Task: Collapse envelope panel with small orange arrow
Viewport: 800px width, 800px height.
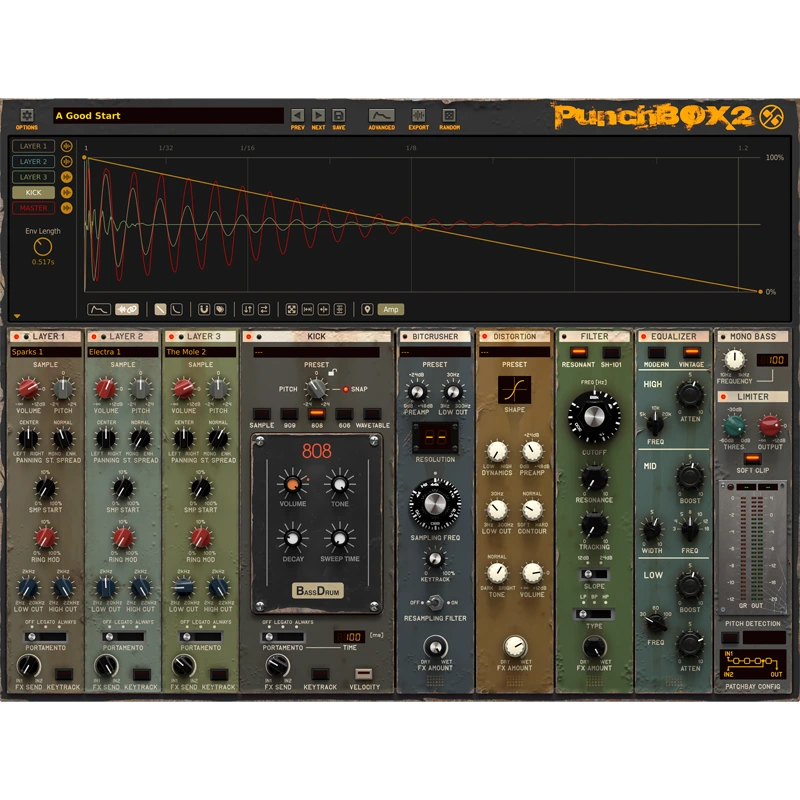Action: [17, 316]
